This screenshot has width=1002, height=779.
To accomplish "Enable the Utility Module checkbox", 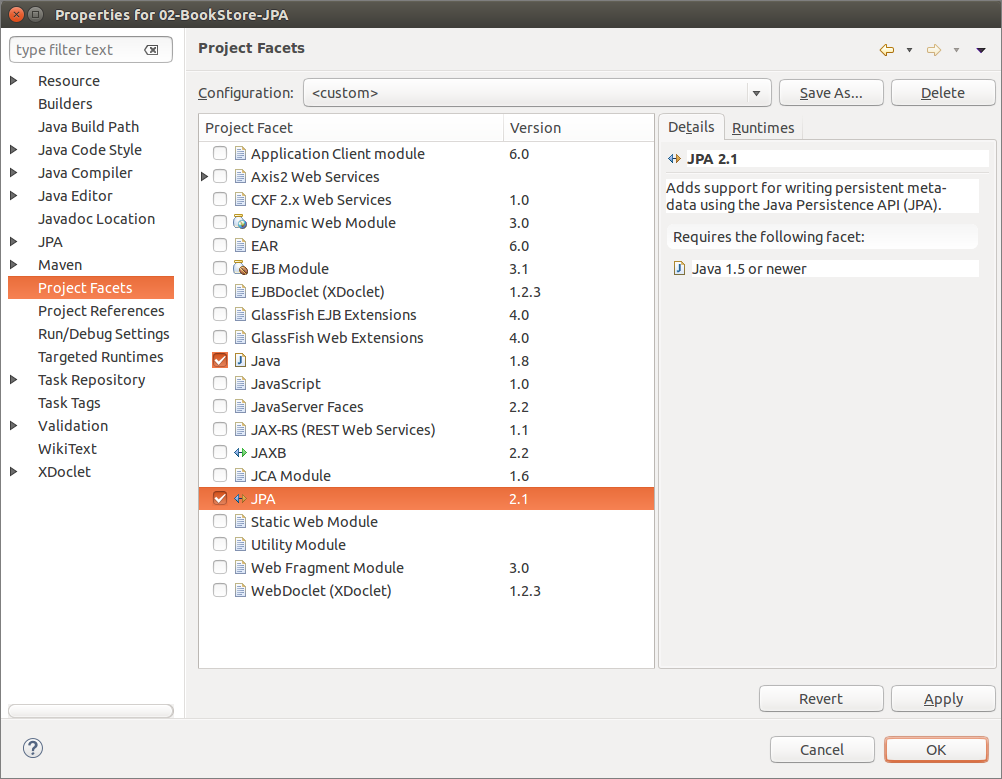I will [220, 544].
